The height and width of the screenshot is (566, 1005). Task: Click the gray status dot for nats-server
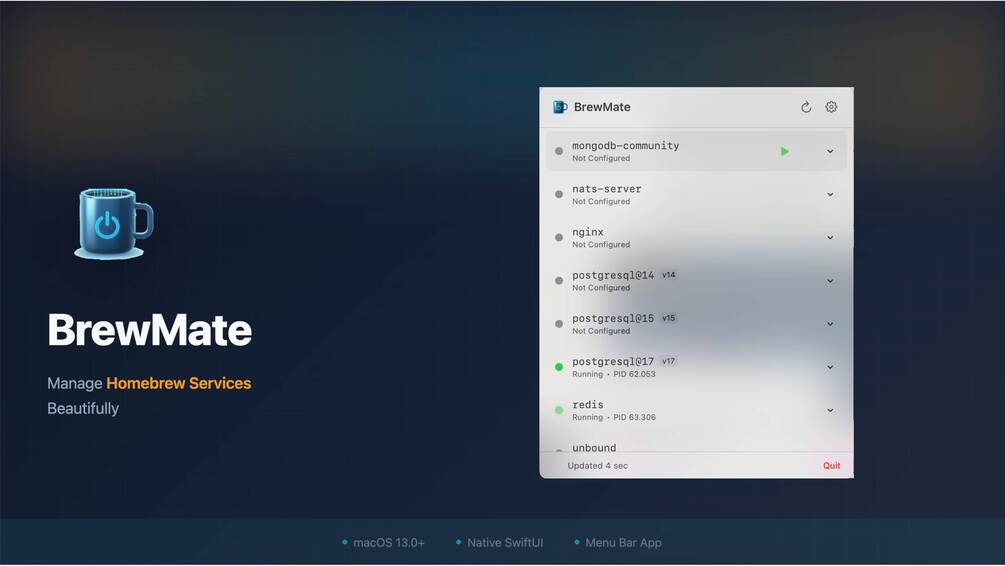[x=559, y=194]
